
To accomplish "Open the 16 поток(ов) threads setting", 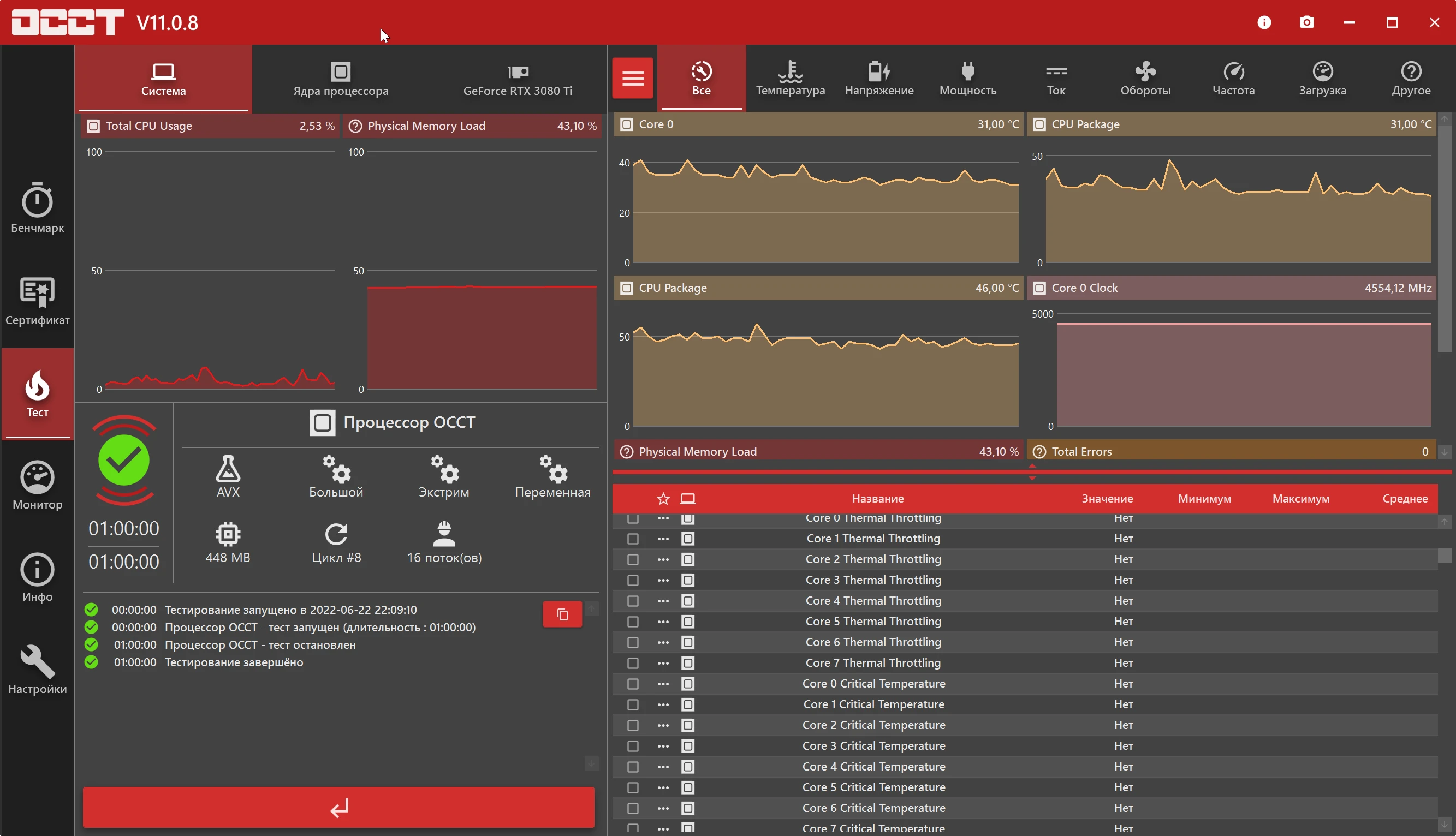I will (444, 542).
